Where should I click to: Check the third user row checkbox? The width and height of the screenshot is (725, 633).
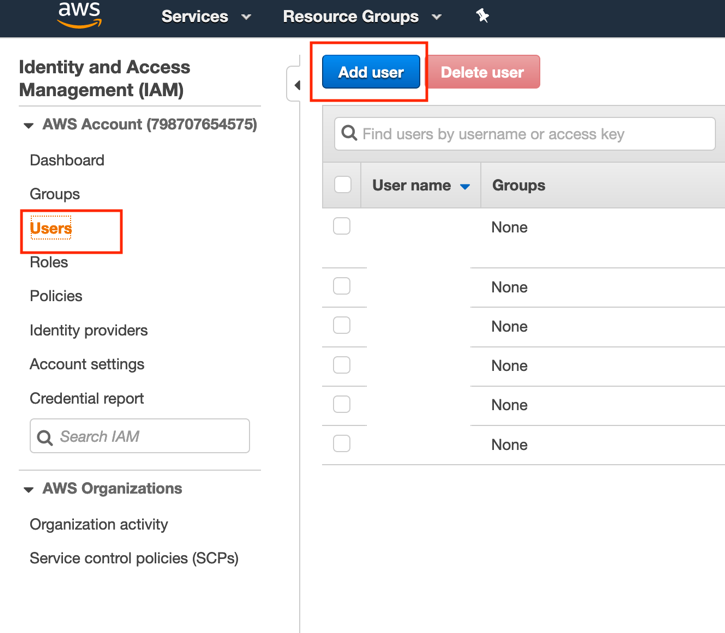[342, 325]
